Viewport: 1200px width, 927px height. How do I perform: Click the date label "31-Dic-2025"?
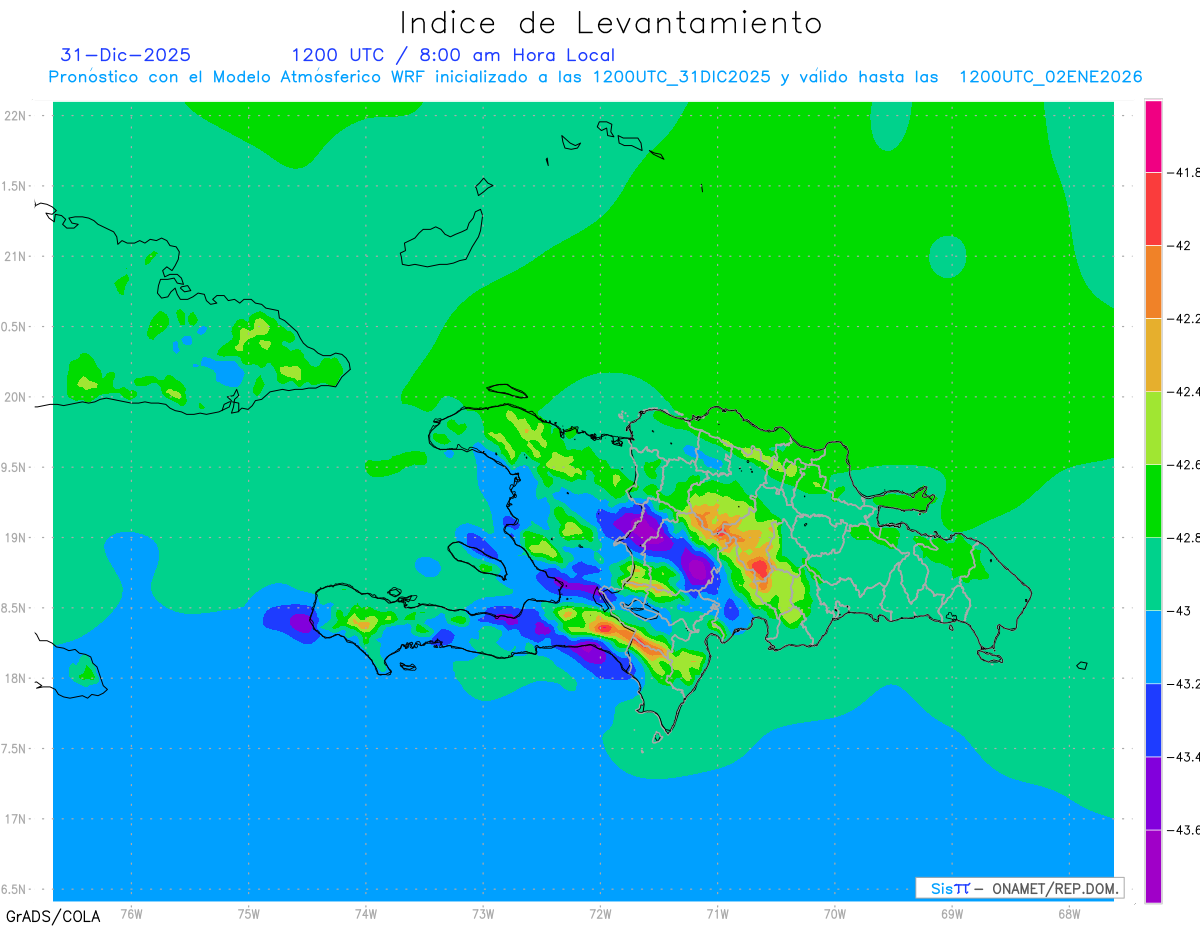pos(126,55)
